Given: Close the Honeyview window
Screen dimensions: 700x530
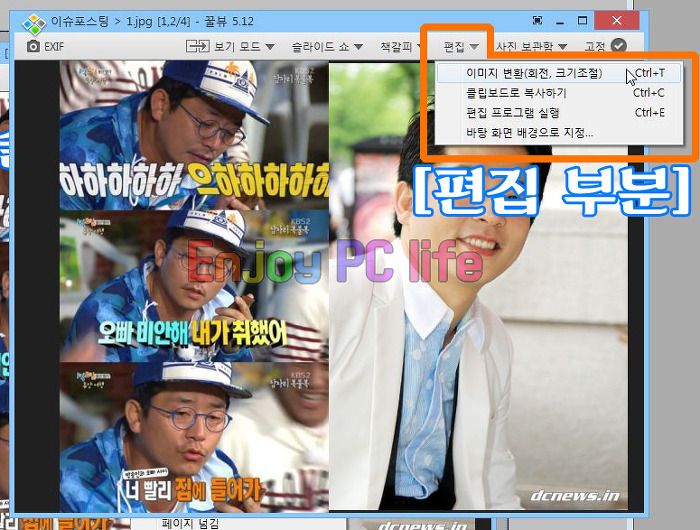Looking at the screenshot, I should tap(617, 20).
